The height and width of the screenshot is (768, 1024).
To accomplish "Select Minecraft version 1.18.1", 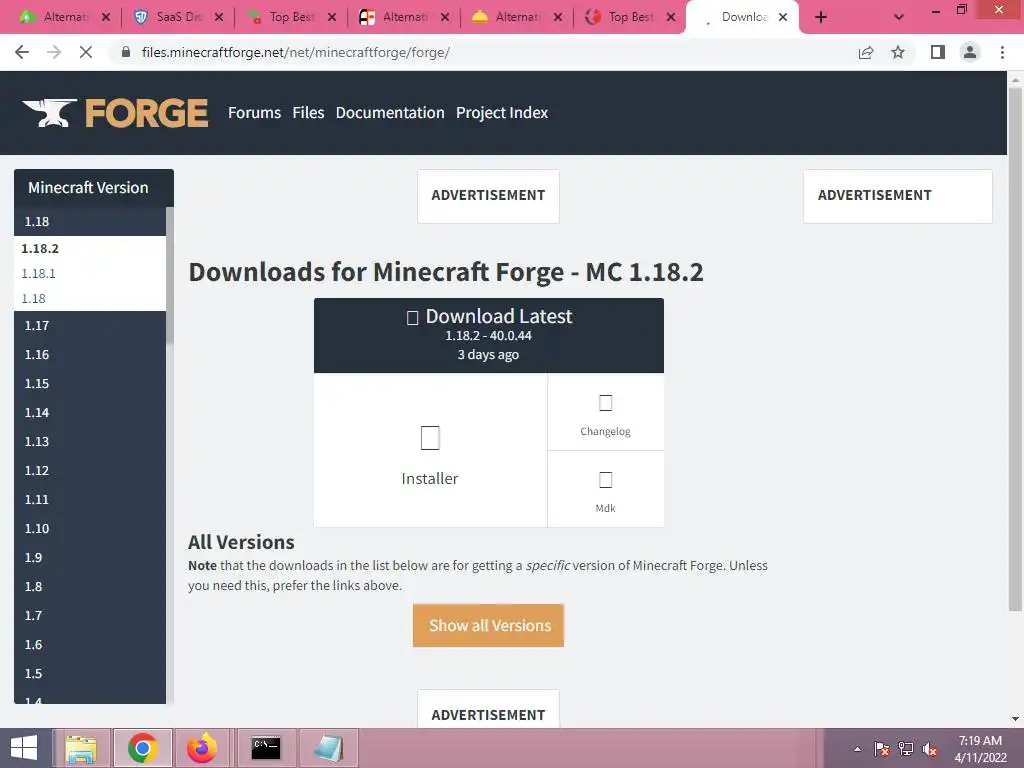I will pyautogui.click(x=39, y=274).
